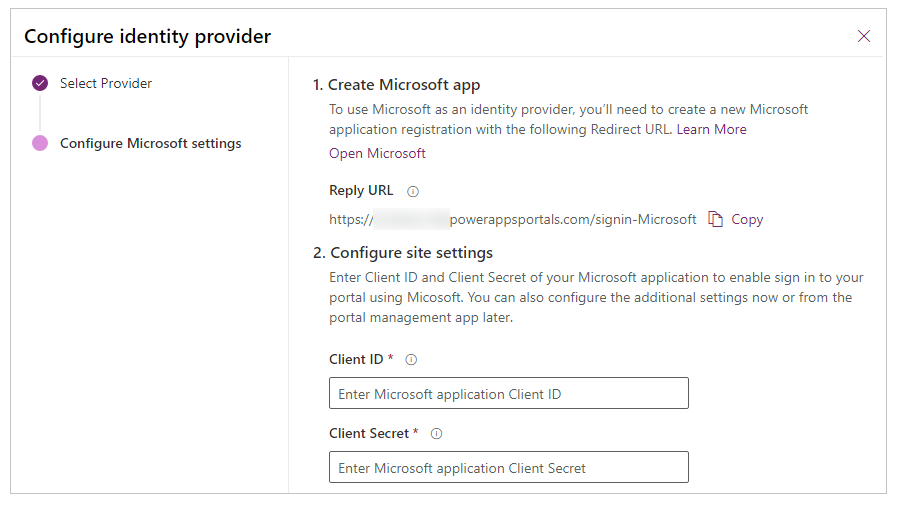Click the copy icon beside the Reply URL
The width and height of the screenshot is (901, 513).
point(715,219)
